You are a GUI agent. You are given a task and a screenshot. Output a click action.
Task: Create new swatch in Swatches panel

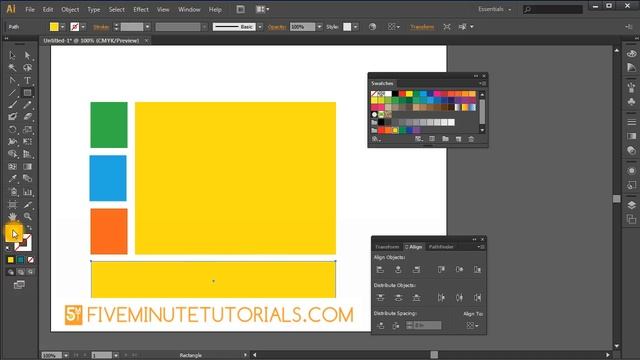click(458, 139)
